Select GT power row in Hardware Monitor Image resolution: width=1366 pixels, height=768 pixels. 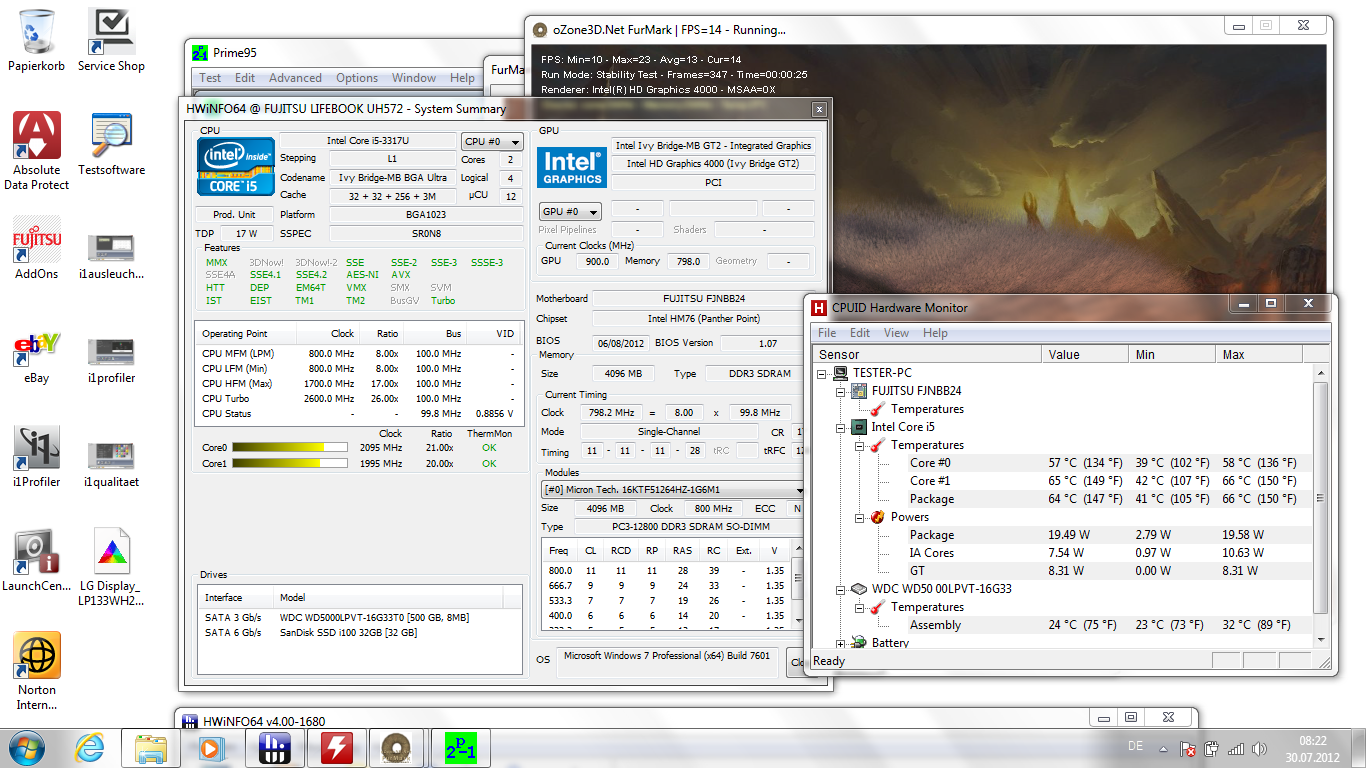[1064, 571]
